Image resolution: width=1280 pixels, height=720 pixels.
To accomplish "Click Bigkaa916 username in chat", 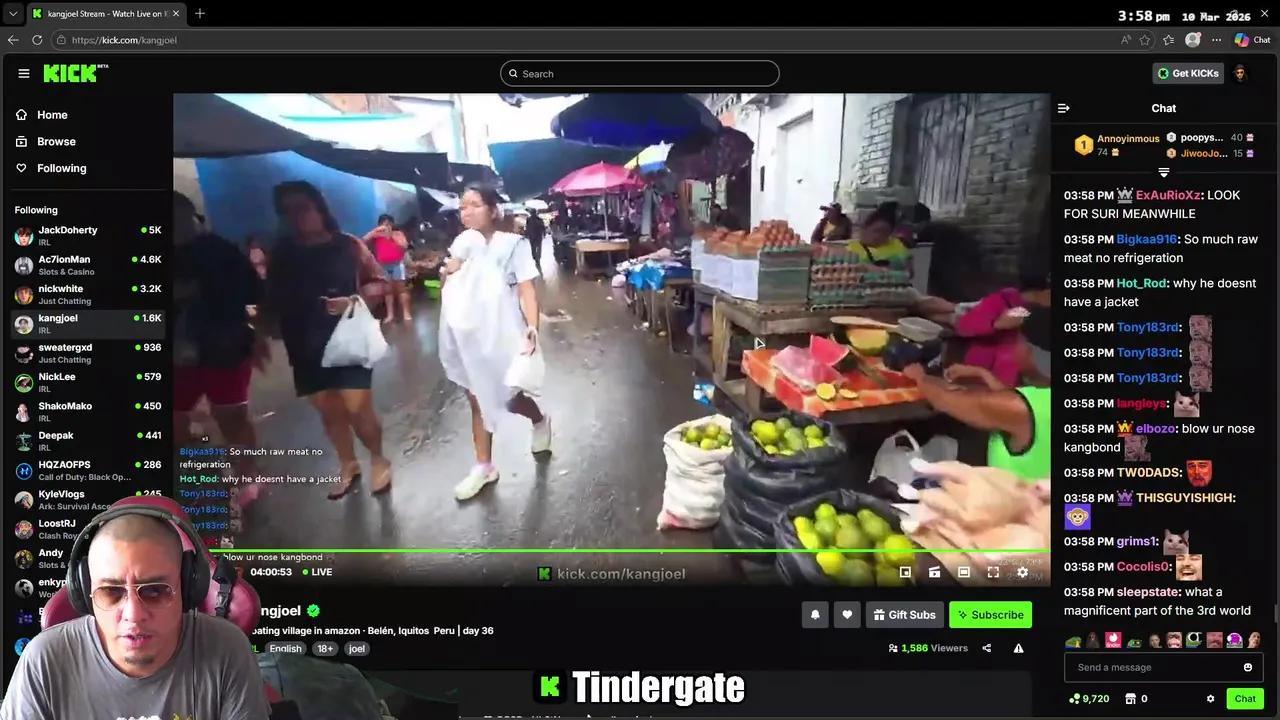I will 1146,240.
